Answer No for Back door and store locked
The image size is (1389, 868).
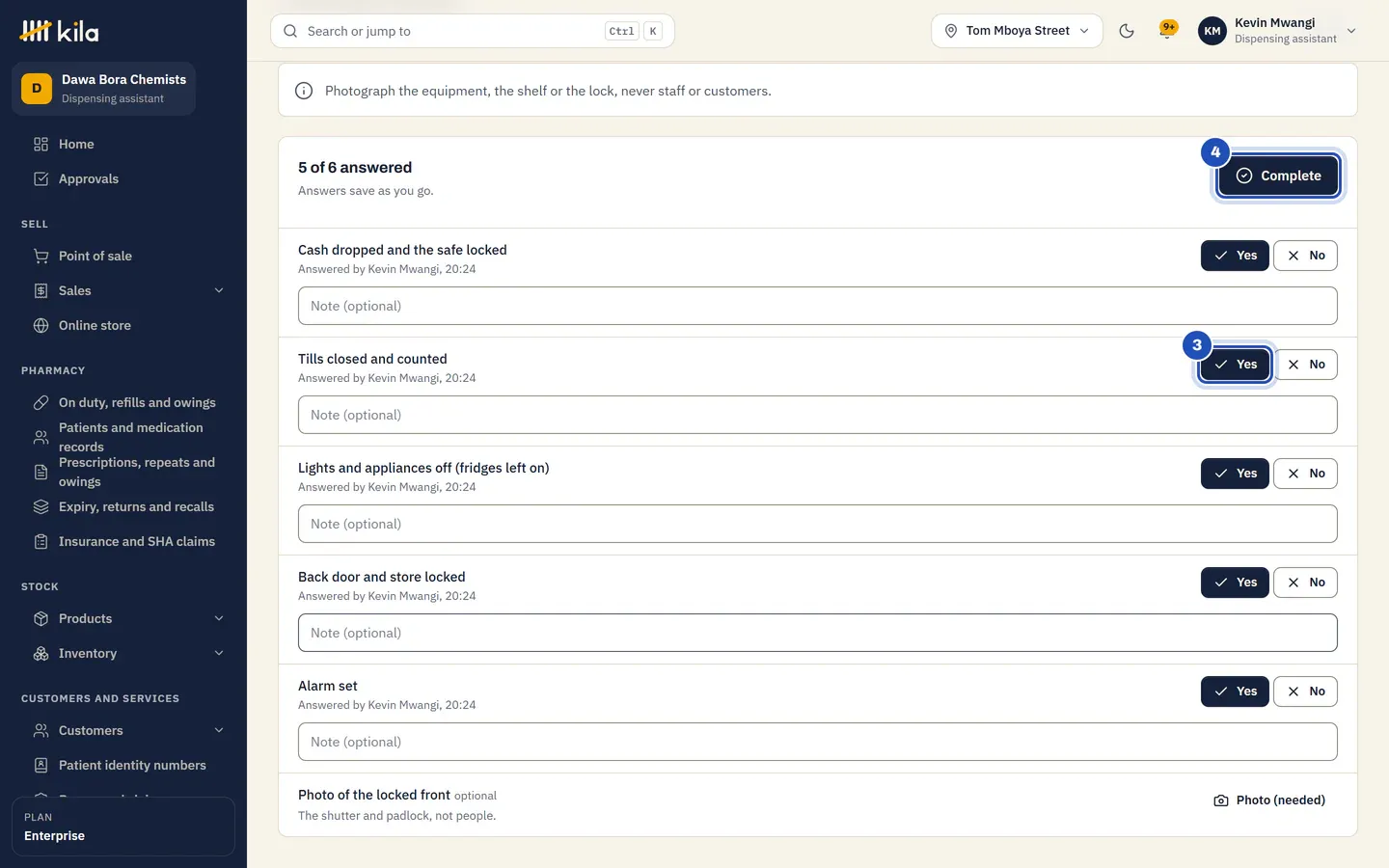[1305, 583]
